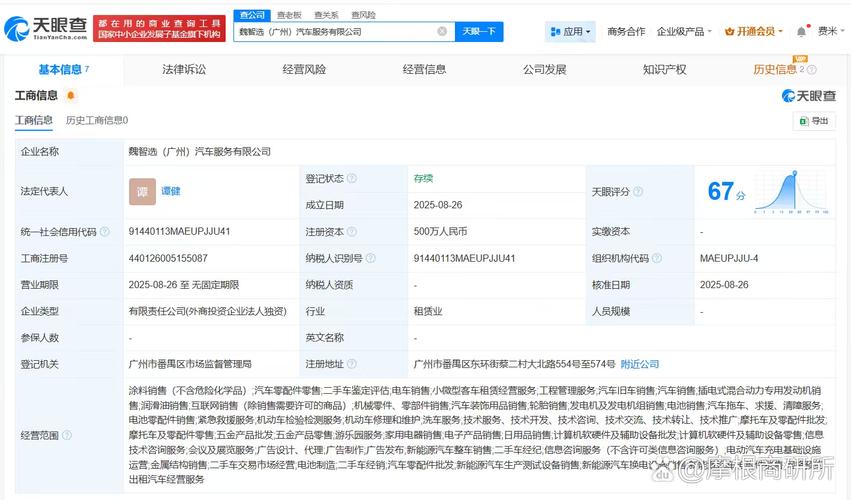Click the 广州市番禺区市场监督管理局 value

190,364
